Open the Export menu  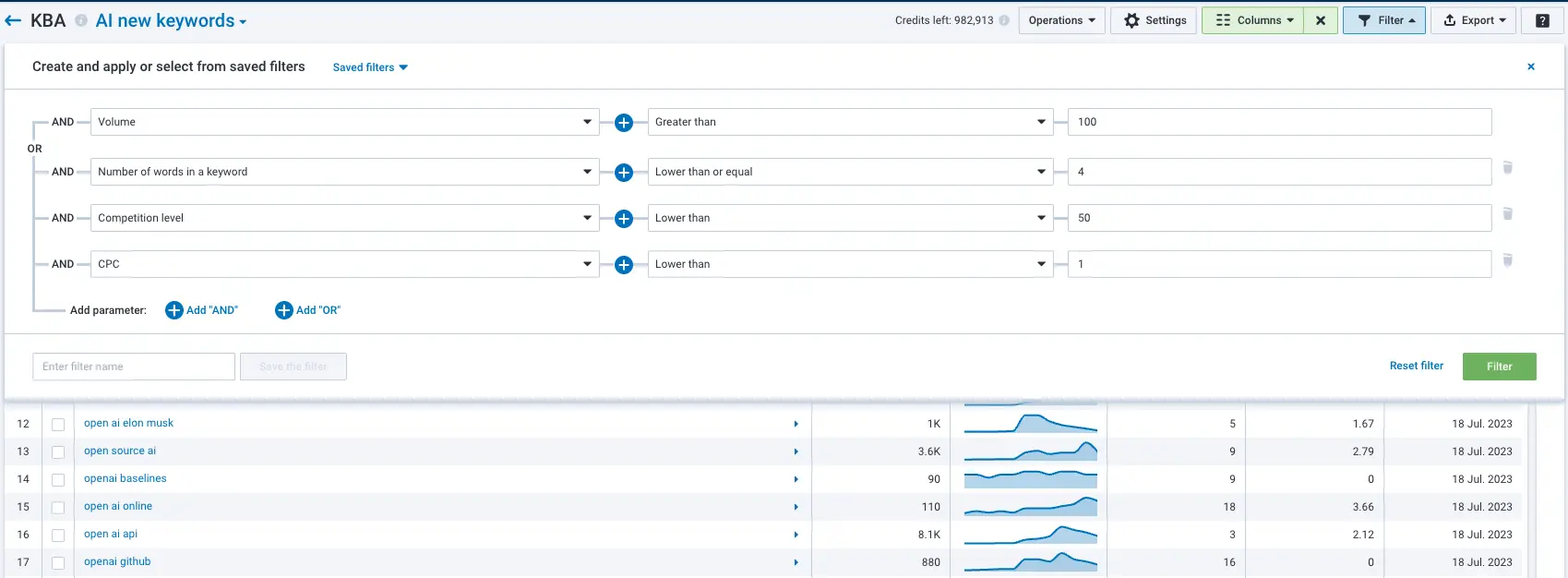(x=1473, y=20)
